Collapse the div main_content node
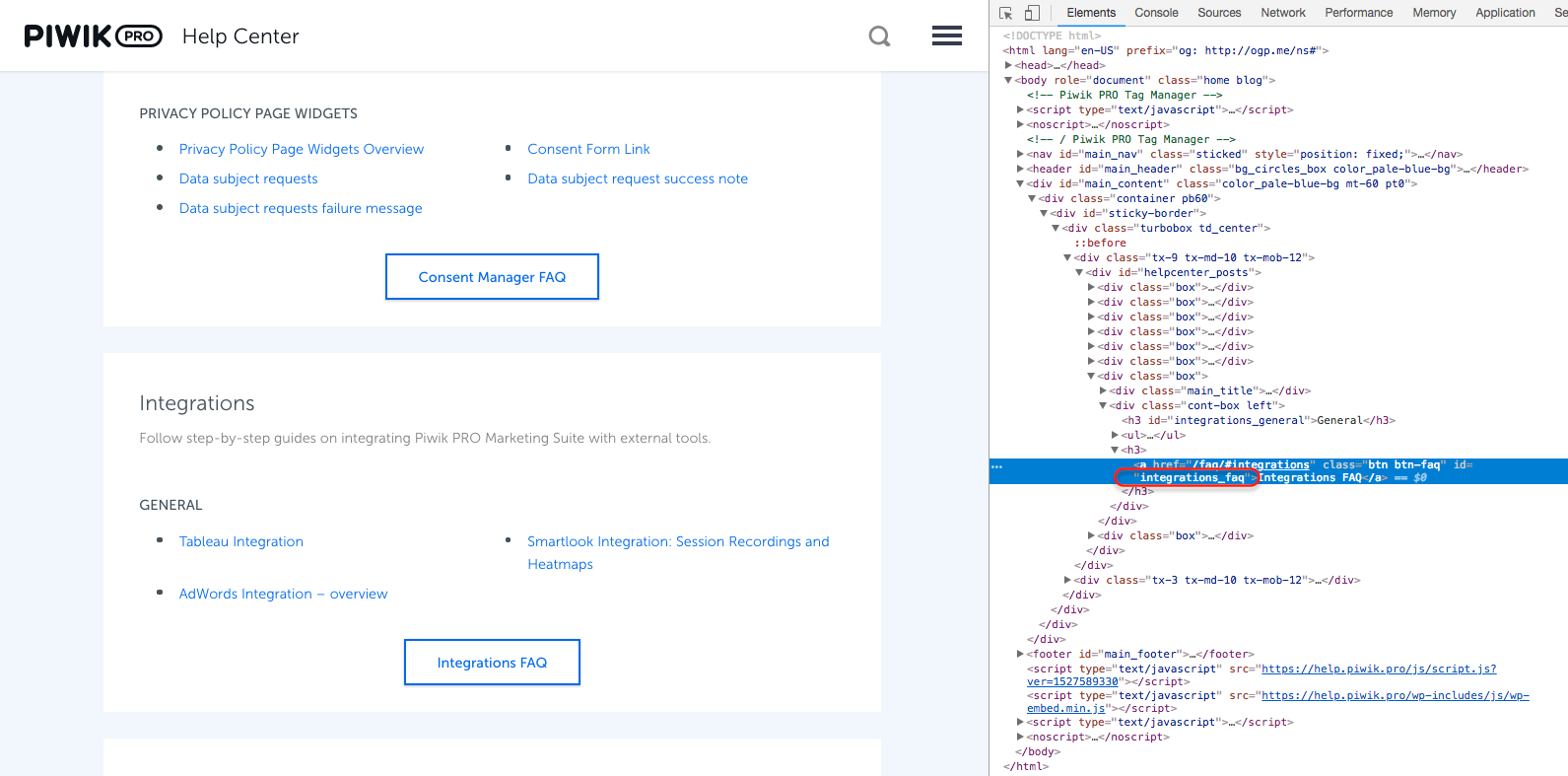Screen dimensions: 1568x776 (1020, 183)
